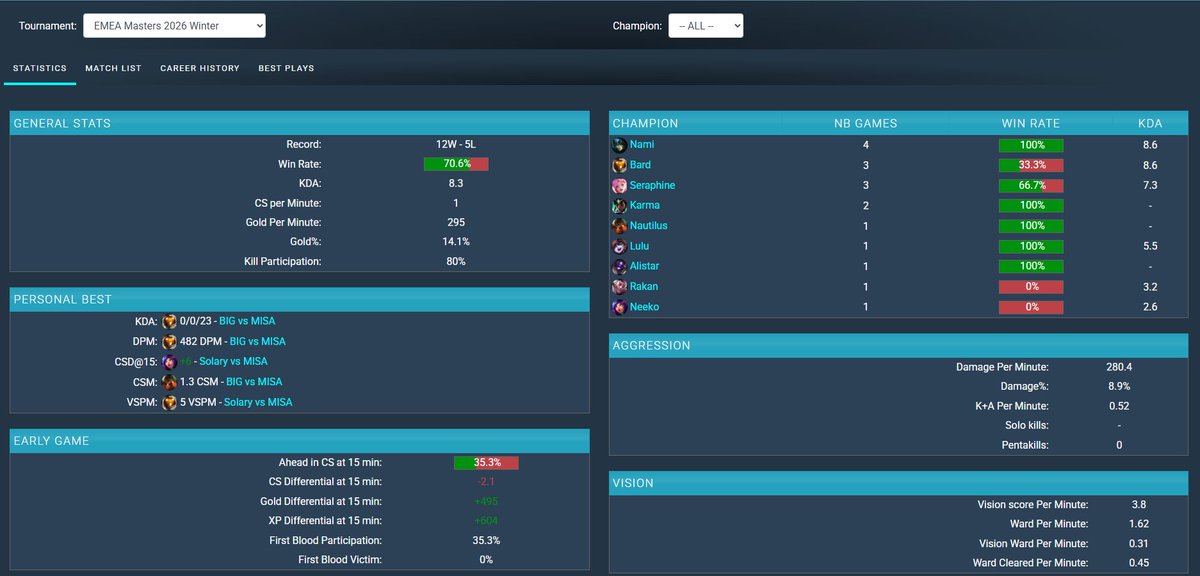Click the Neeko champion icon
This screenshot has height=576, width=1200.
[620, 307]
